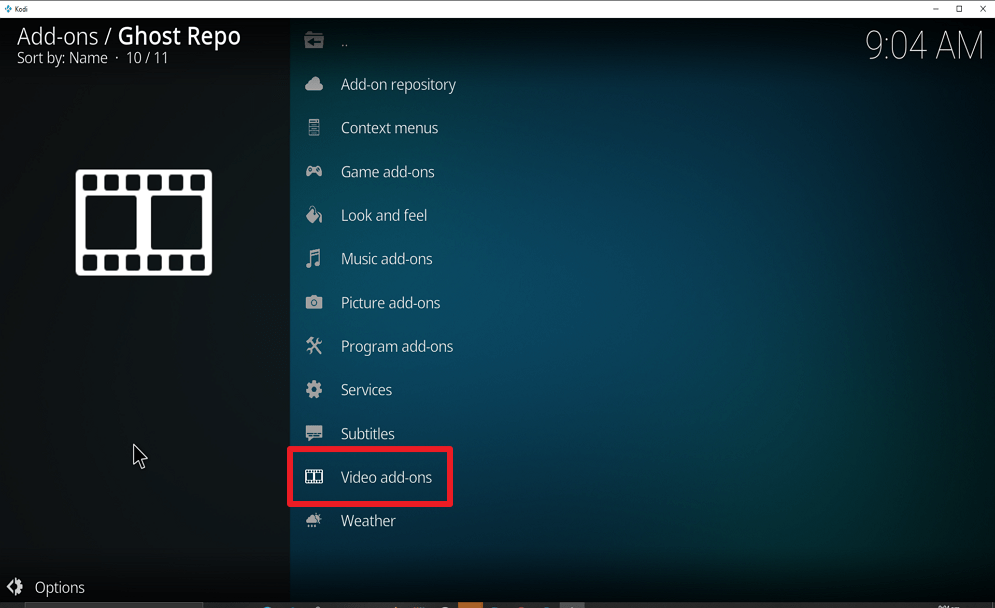
Task: Open the Services category
Action: [x=366, y=390]
